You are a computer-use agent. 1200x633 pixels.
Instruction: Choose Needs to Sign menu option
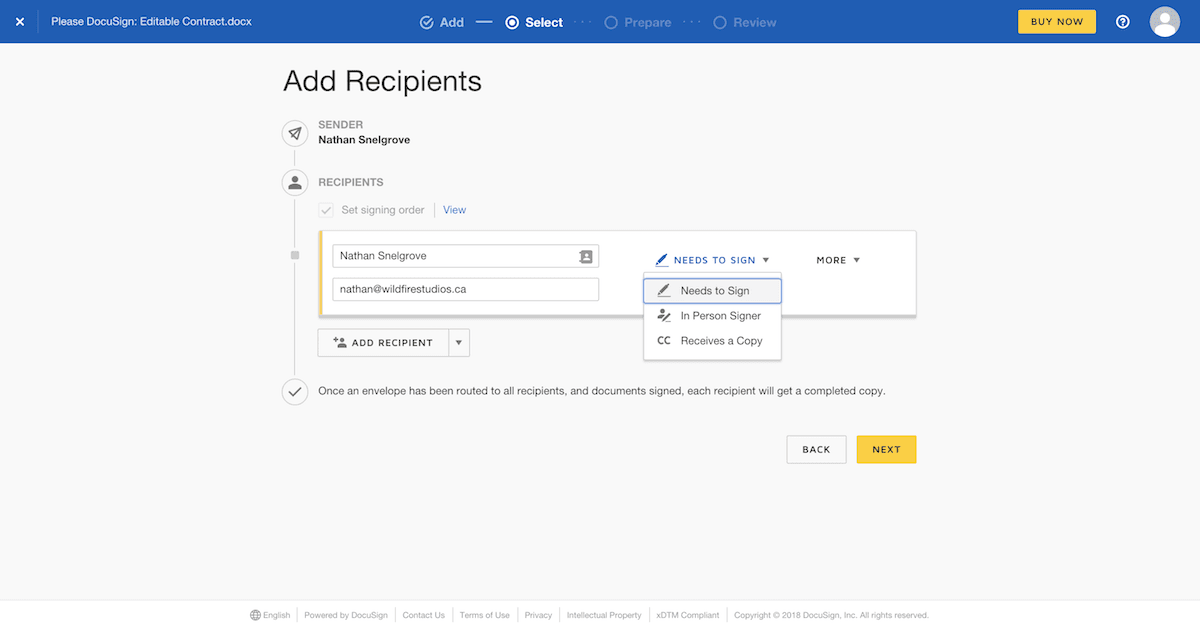click(713, 291)
